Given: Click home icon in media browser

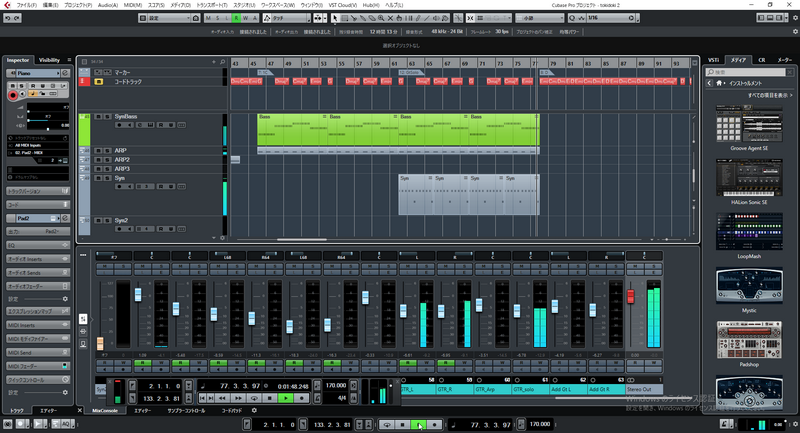Looking at the screenshot, I should tap(719, 83).
